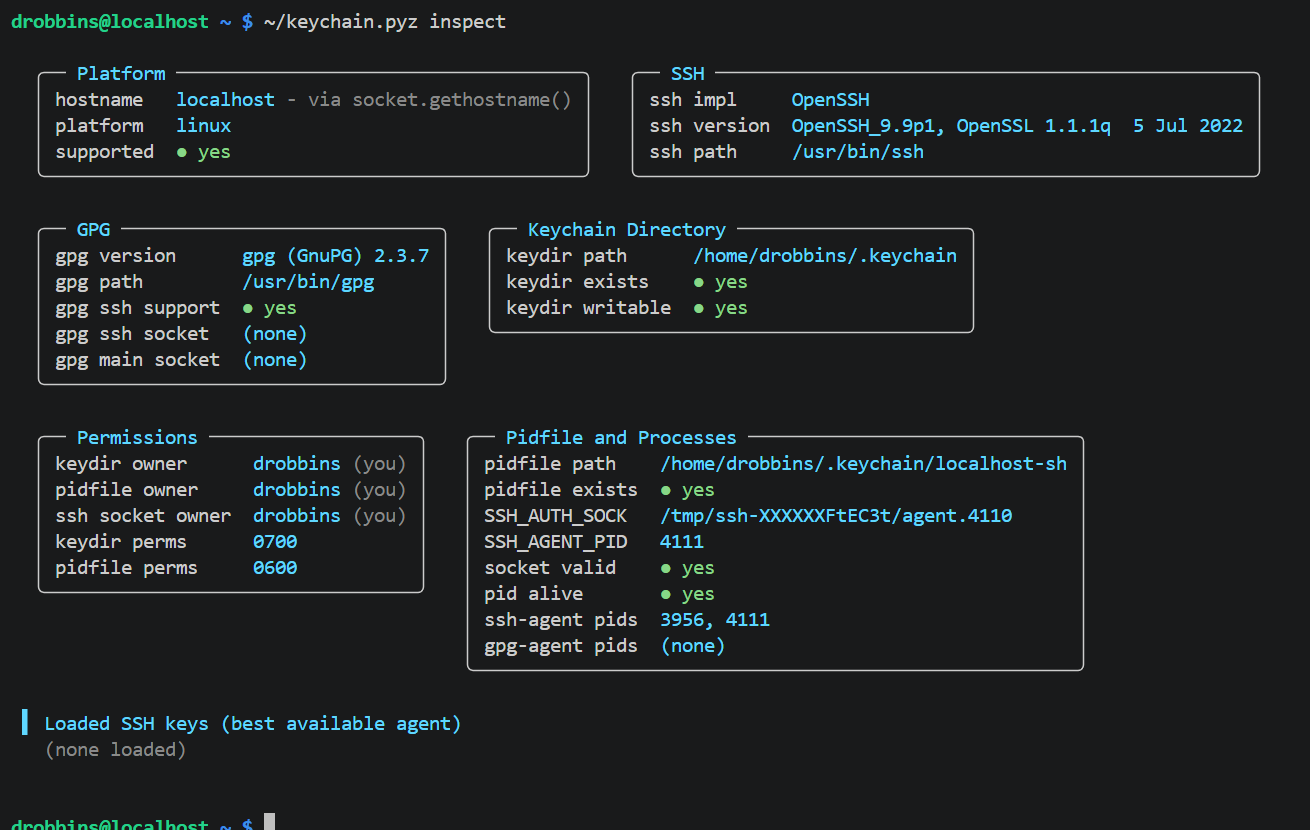Click the "socket valid" yes value

click(688, 568)
